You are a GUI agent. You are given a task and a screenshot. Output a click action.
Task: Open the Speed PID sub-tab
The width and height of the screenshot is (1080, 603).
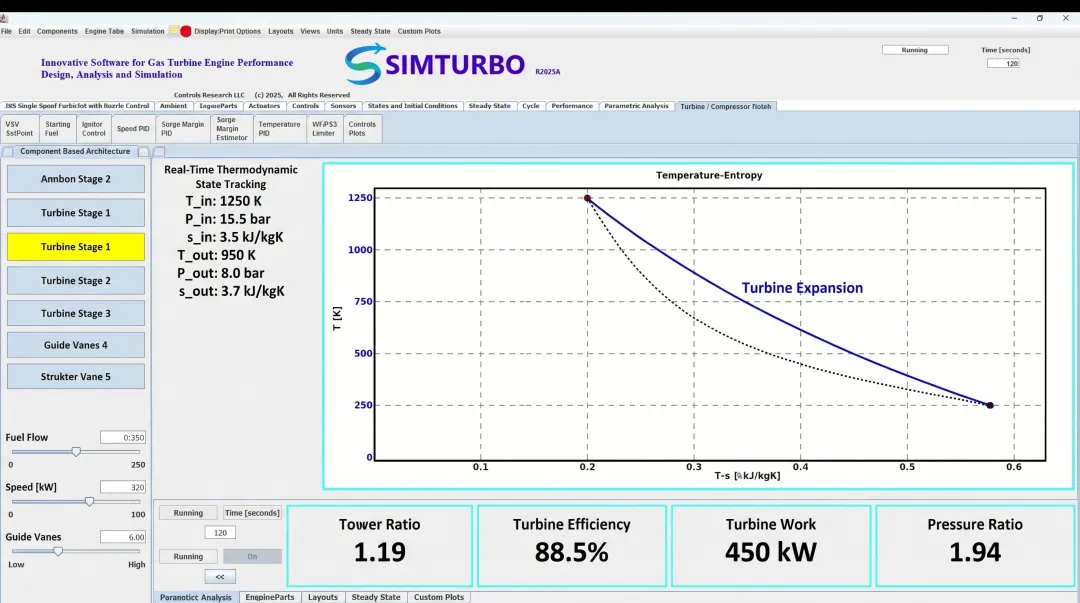pos(133,129)
